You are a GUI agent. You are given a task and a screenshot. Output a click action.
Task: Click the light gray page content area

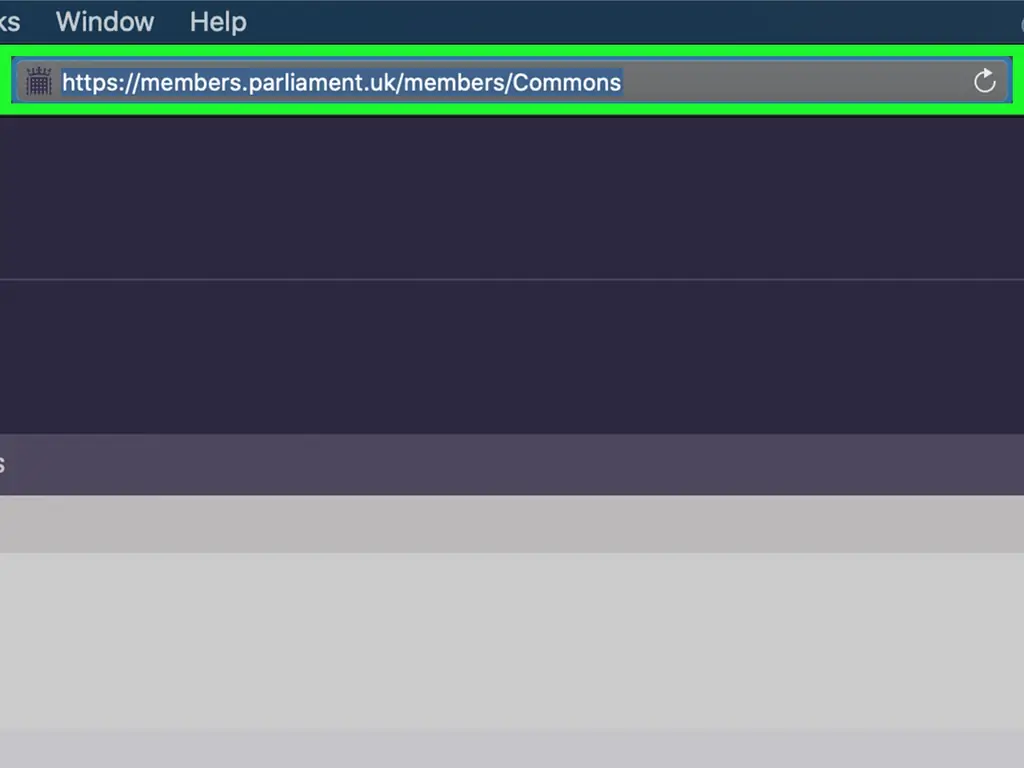pos(512,640)
